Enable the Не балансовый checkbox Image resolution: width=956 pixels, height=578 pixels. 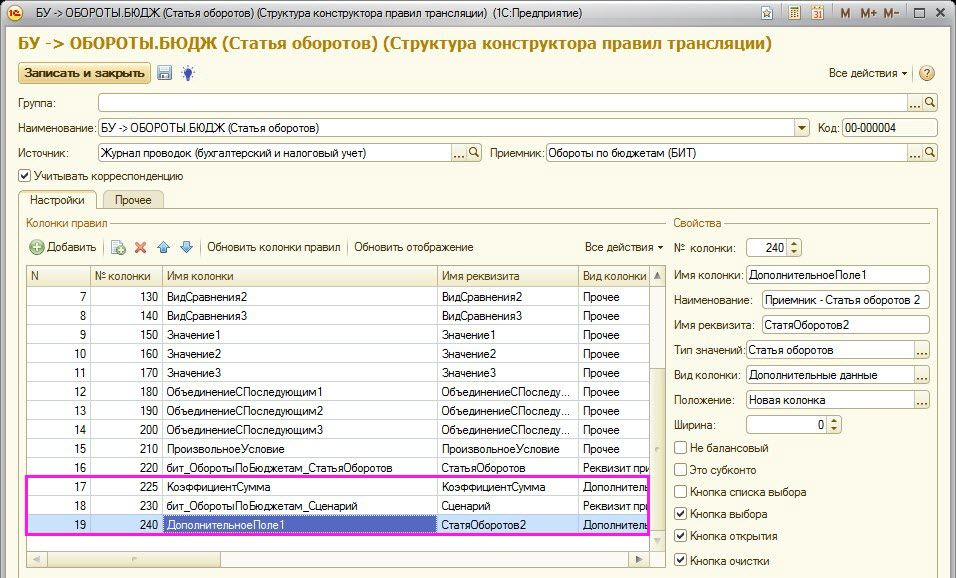681,447
